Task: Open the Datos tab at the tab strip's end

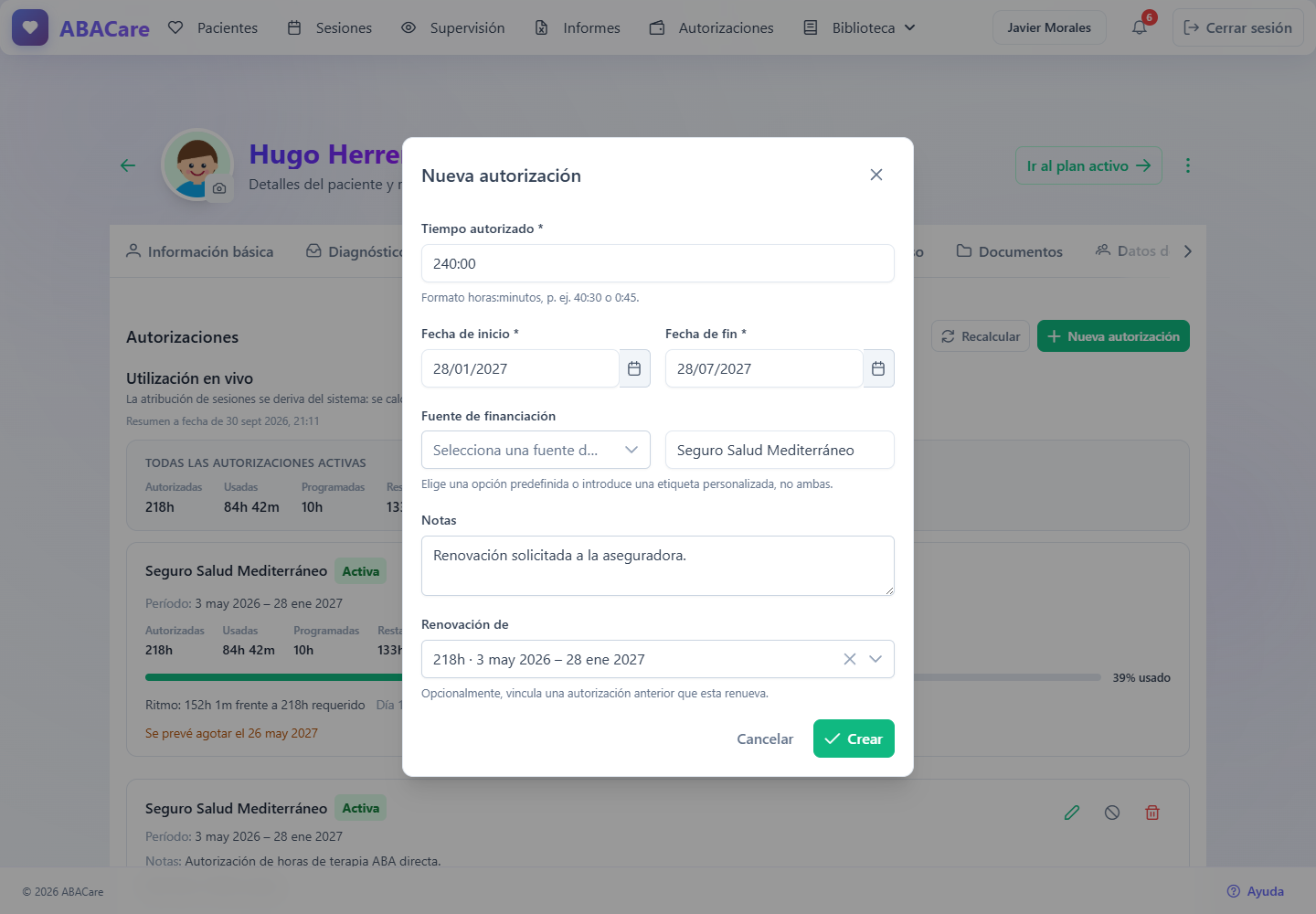Action: tap(1132, 251)
